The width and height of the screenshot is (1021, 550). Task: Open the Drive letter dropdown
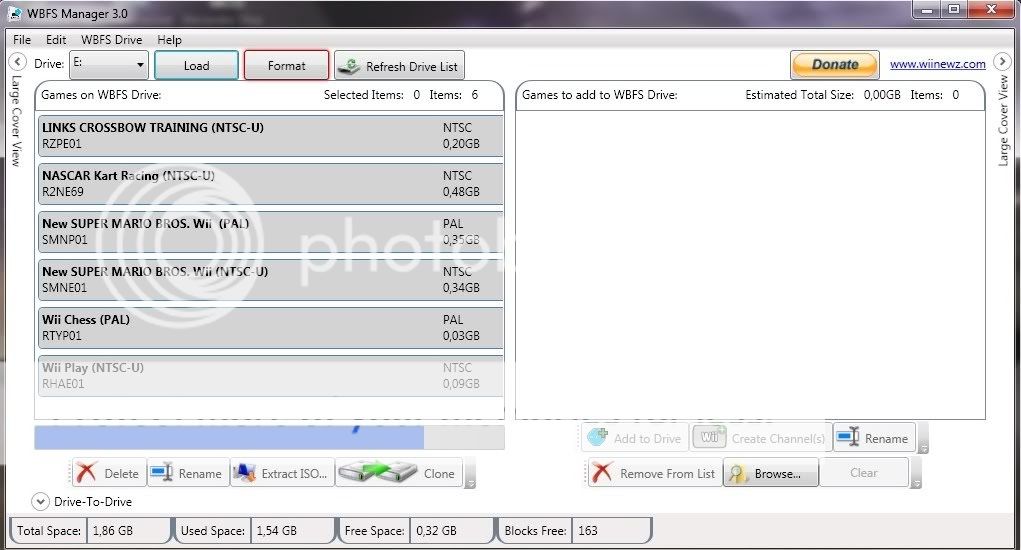[109, 64]
